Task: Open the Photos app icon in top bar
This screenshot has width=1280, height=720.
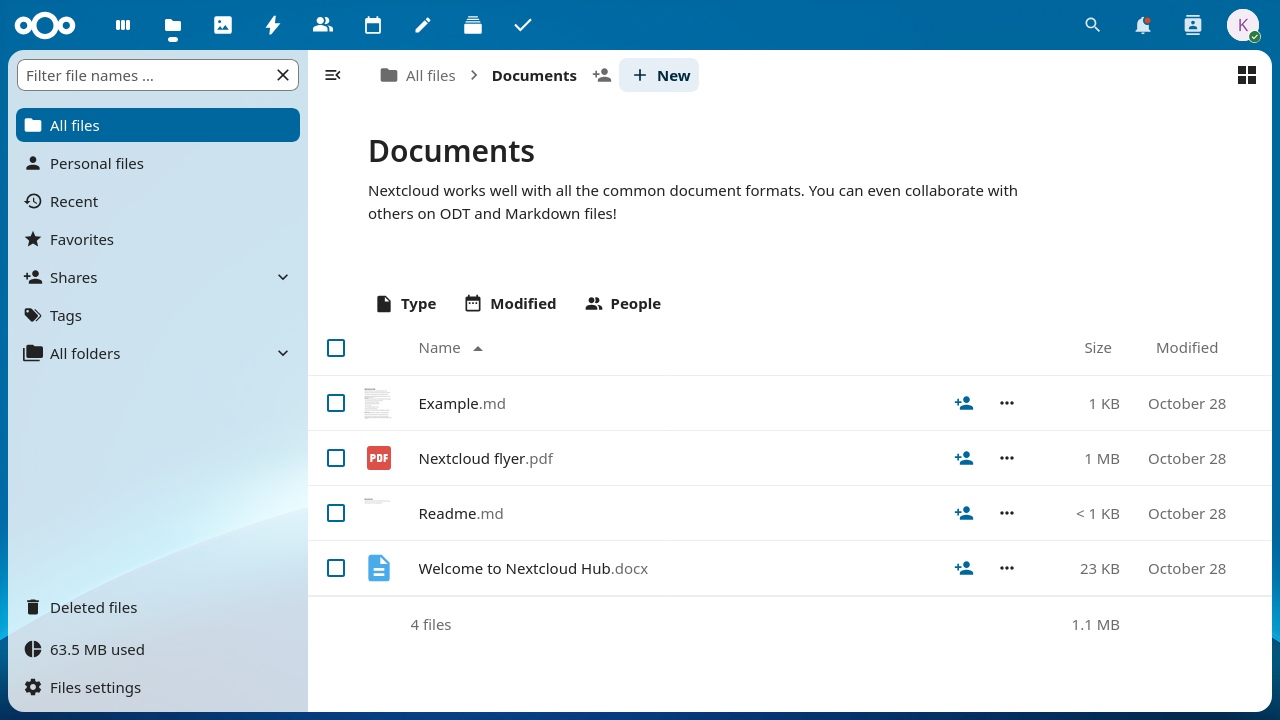Action: click(x=223, y=25)
